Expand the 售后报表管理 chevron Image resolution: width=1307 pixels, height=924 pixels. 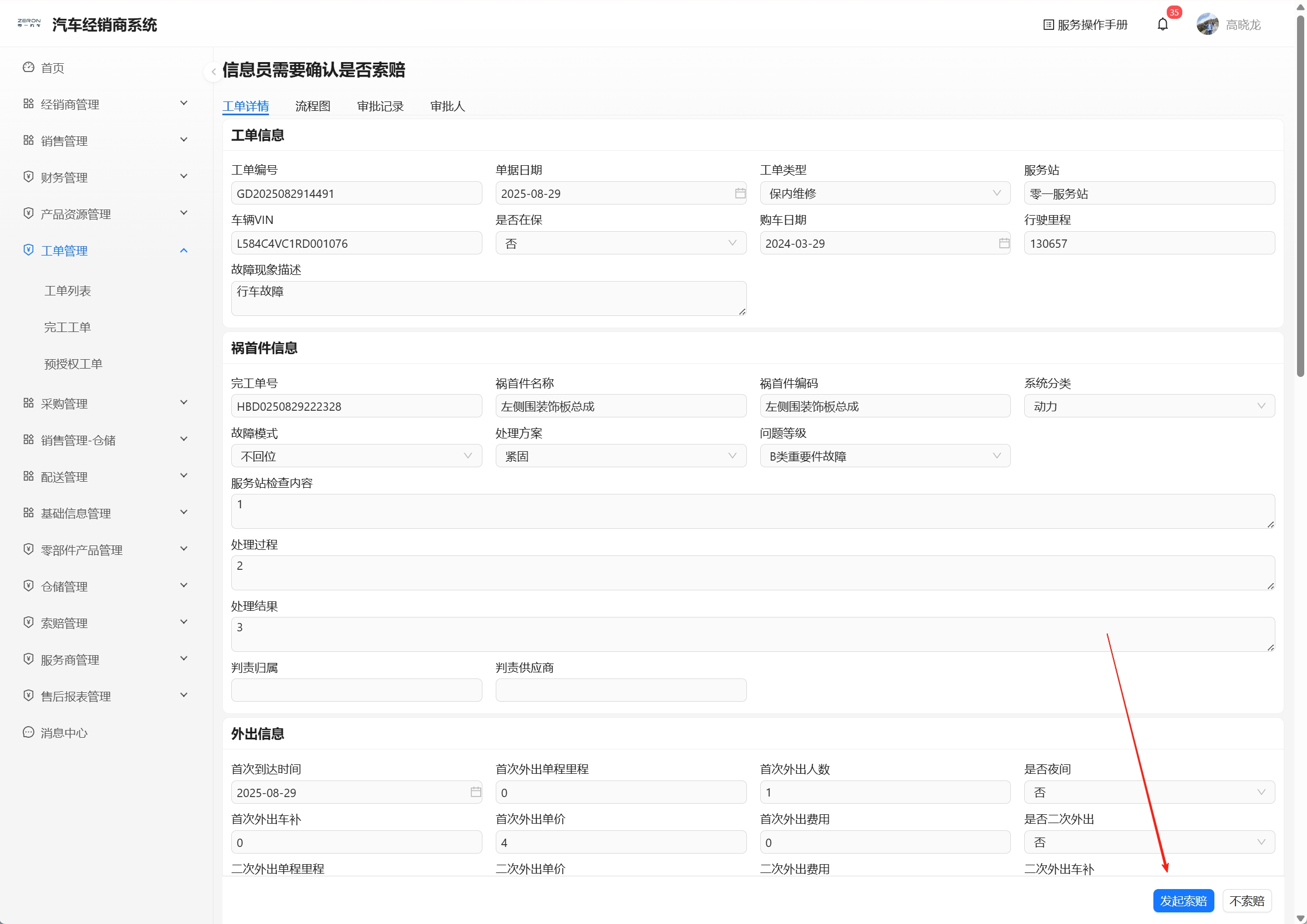pyautogui.click(x=184, y=695)
